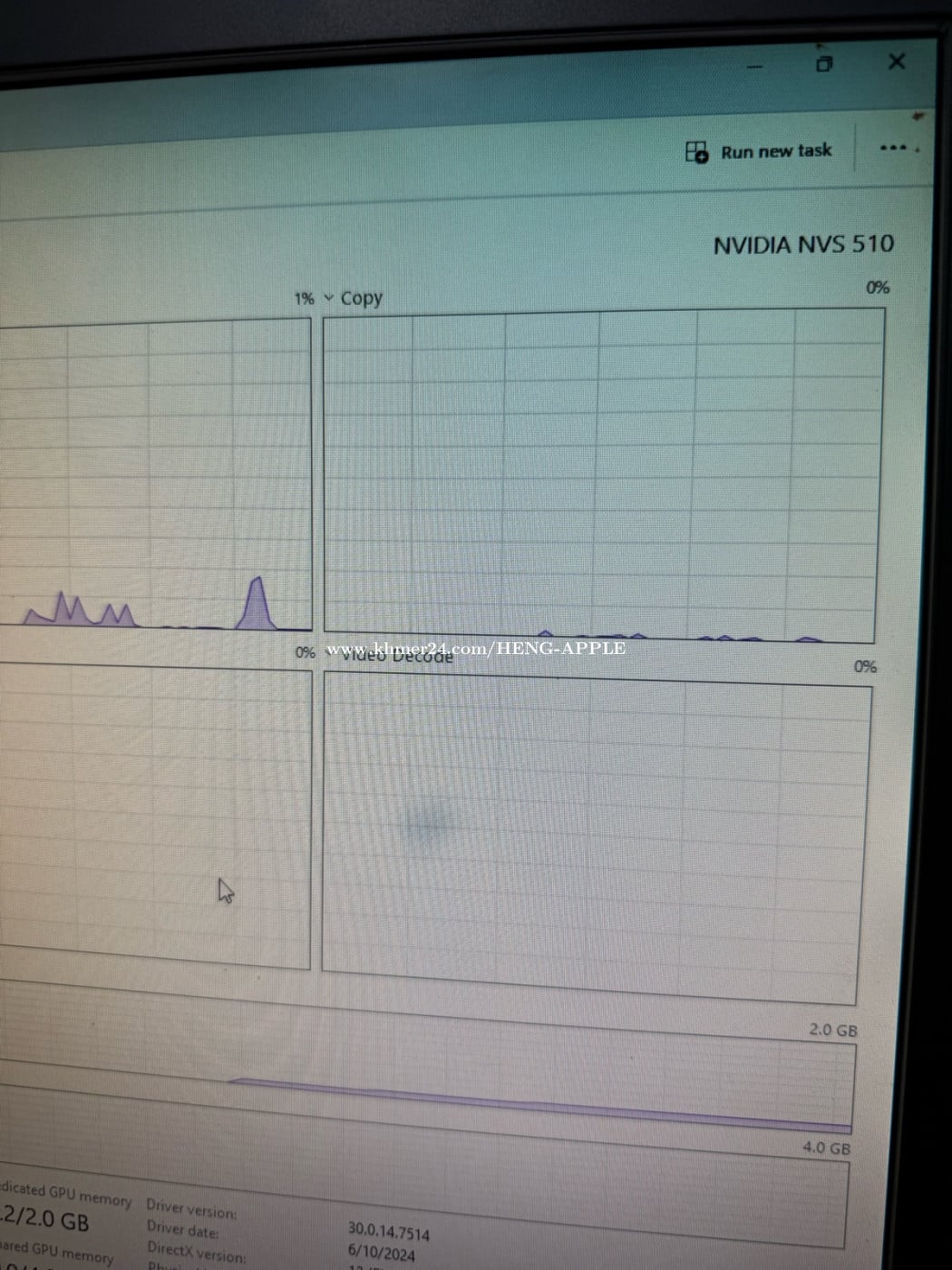Restore down the Task Manager window

click(824, 63)
